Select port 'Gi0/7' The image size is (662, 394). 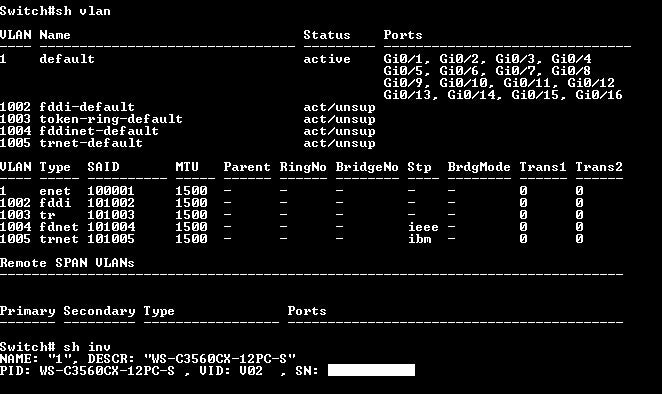(x=516, y=71)
